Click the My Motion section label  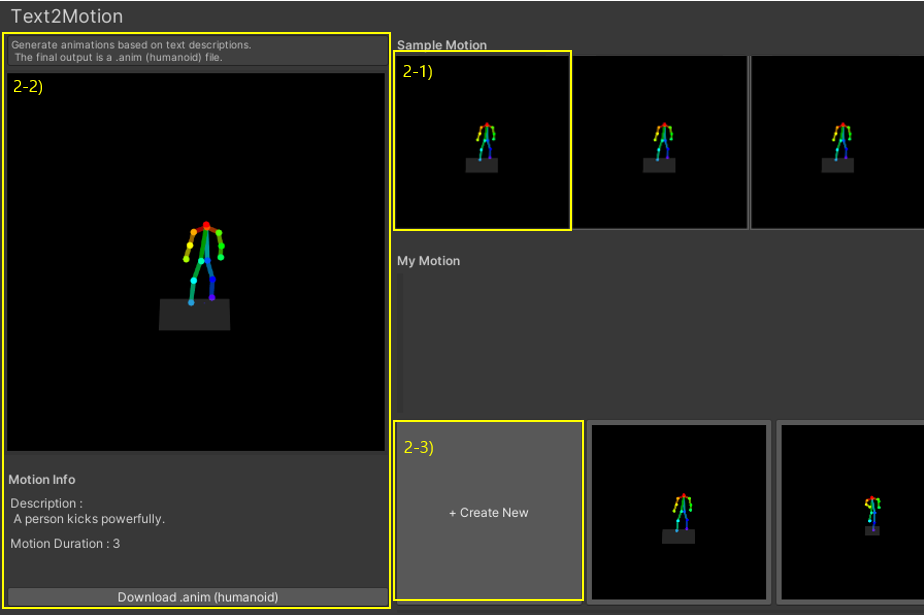[428, 260]
